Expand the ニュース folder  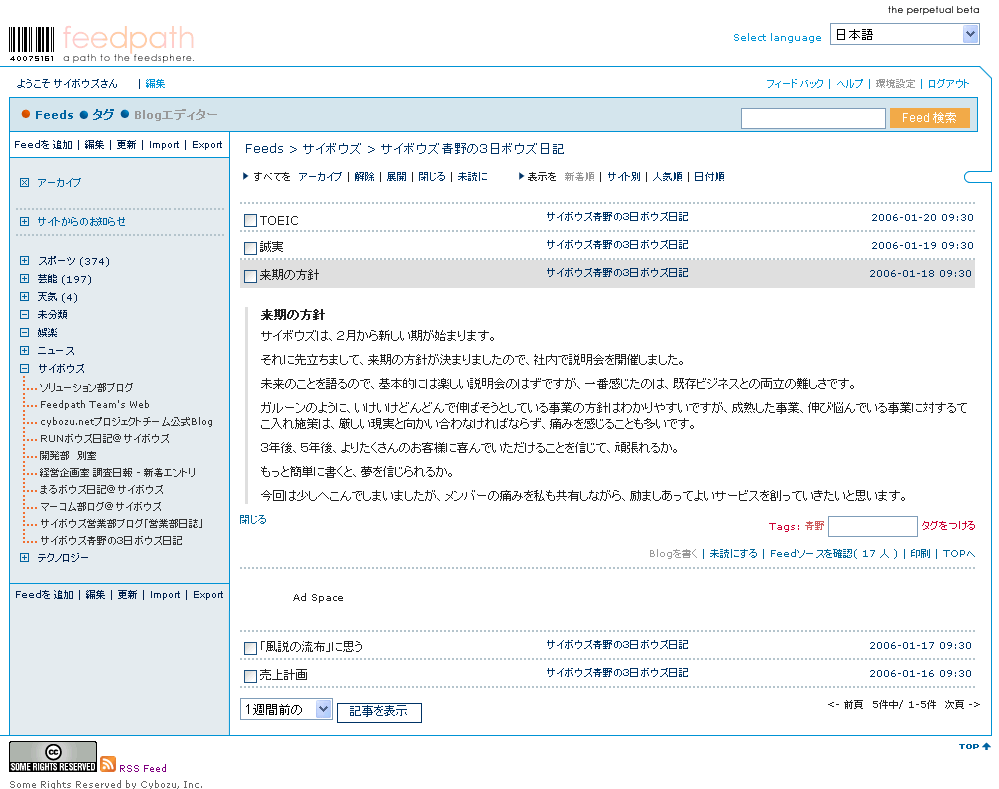tap(24, 351)
